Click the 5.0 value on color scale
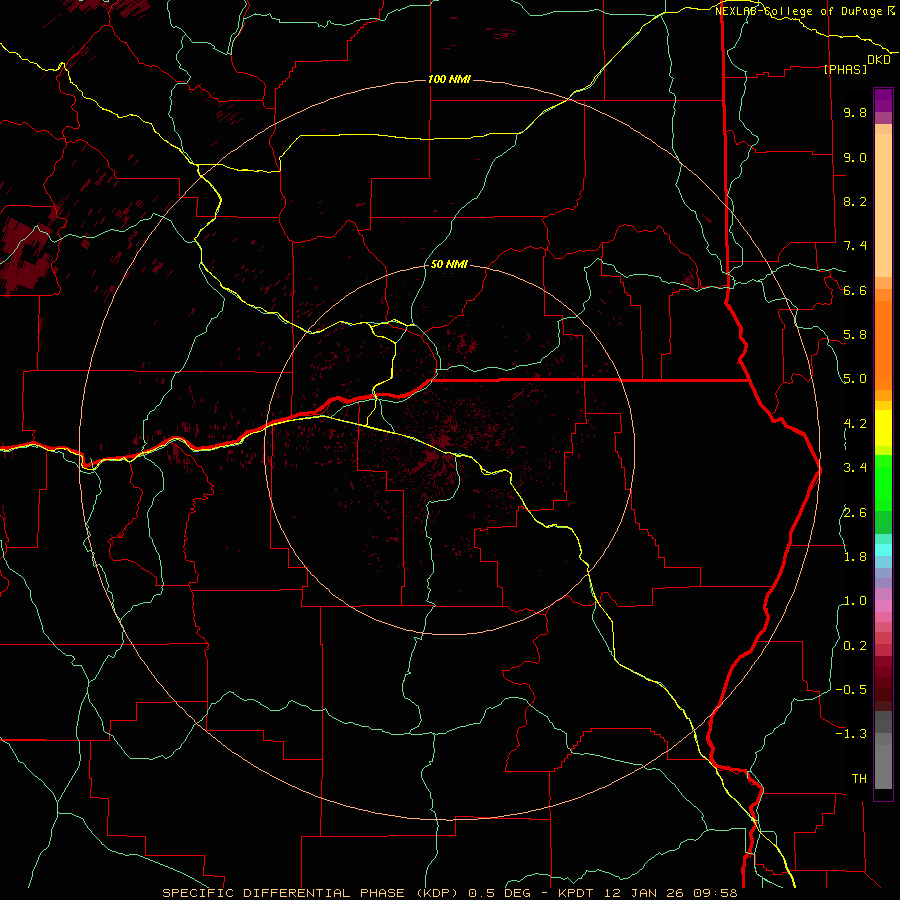Viewport: 900px width, 900px height. tap(855, 379)
